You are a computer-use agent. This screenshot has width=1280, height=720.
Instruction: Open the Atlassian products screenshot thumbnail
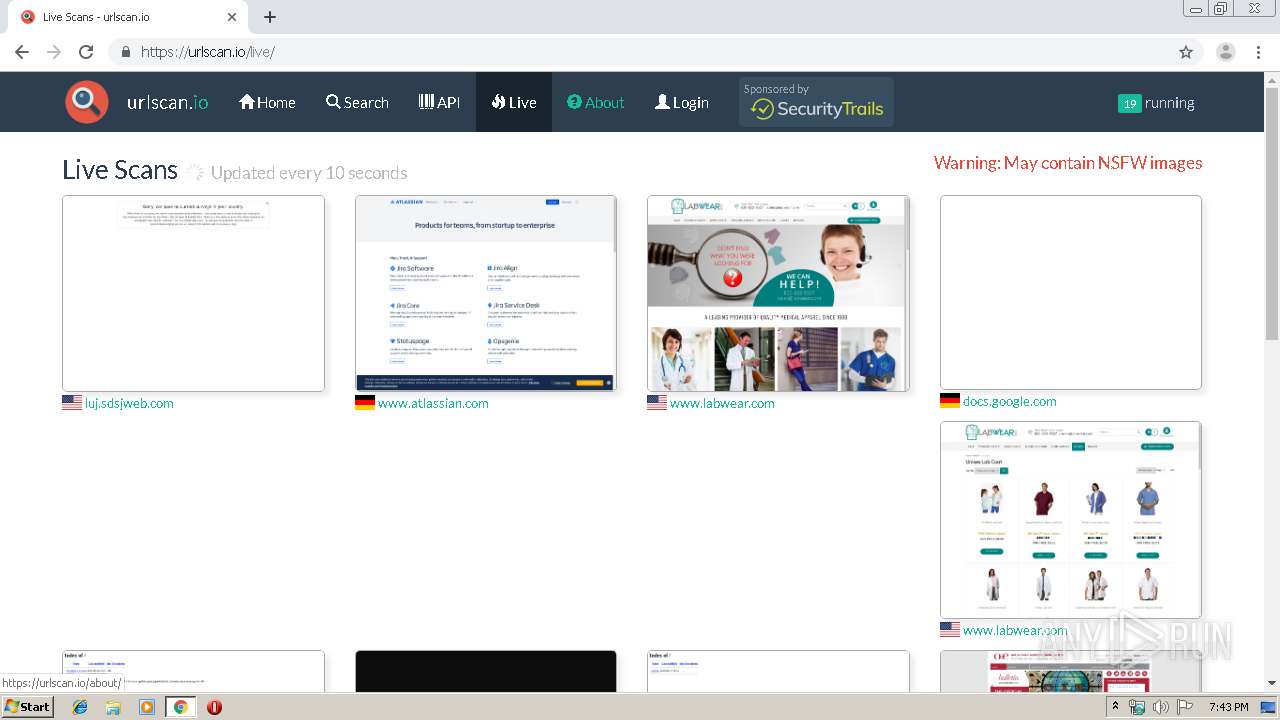pyautogui.click(x=485, y=293)
